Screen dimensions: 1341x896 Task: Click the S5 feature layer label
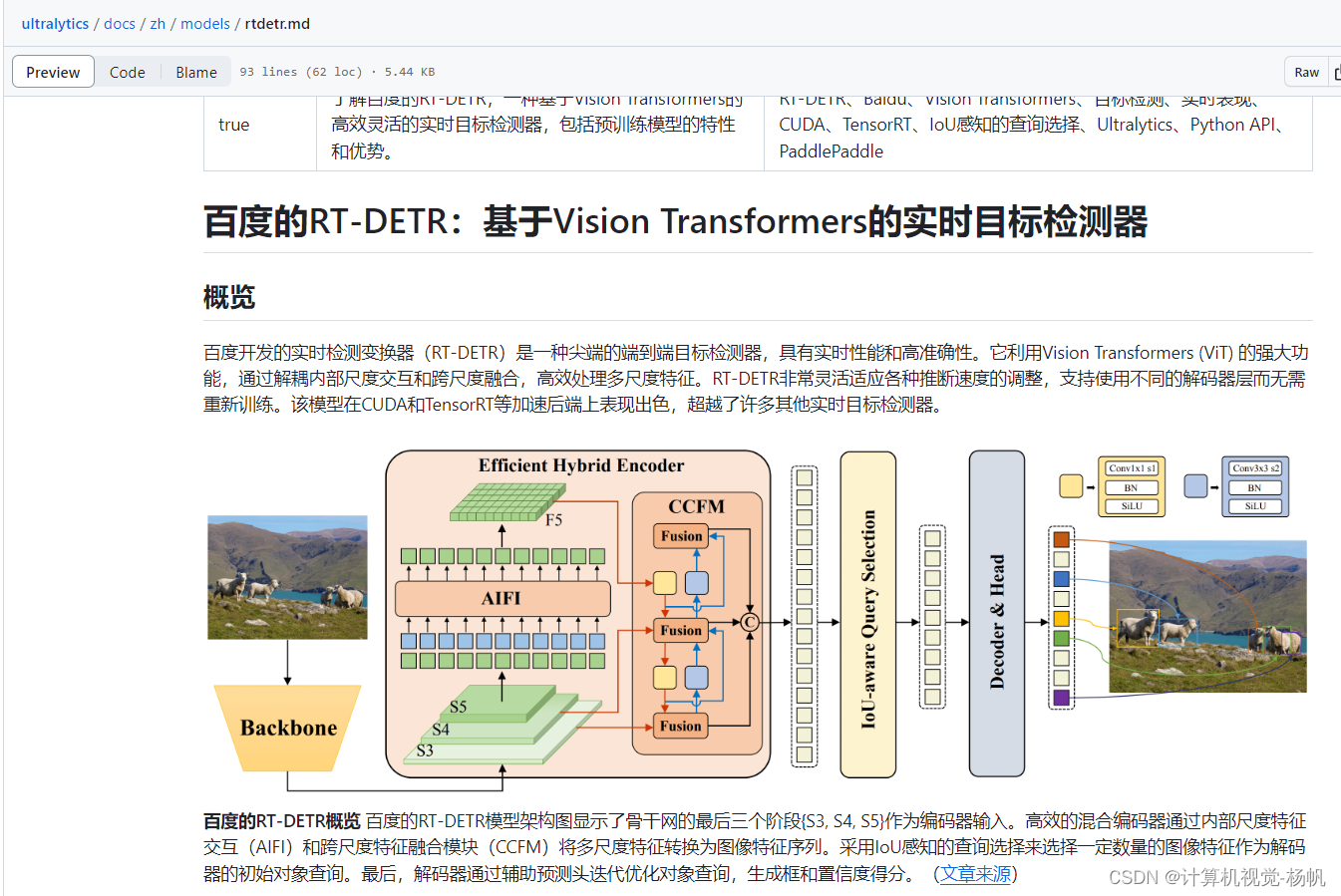click(459, 707)
